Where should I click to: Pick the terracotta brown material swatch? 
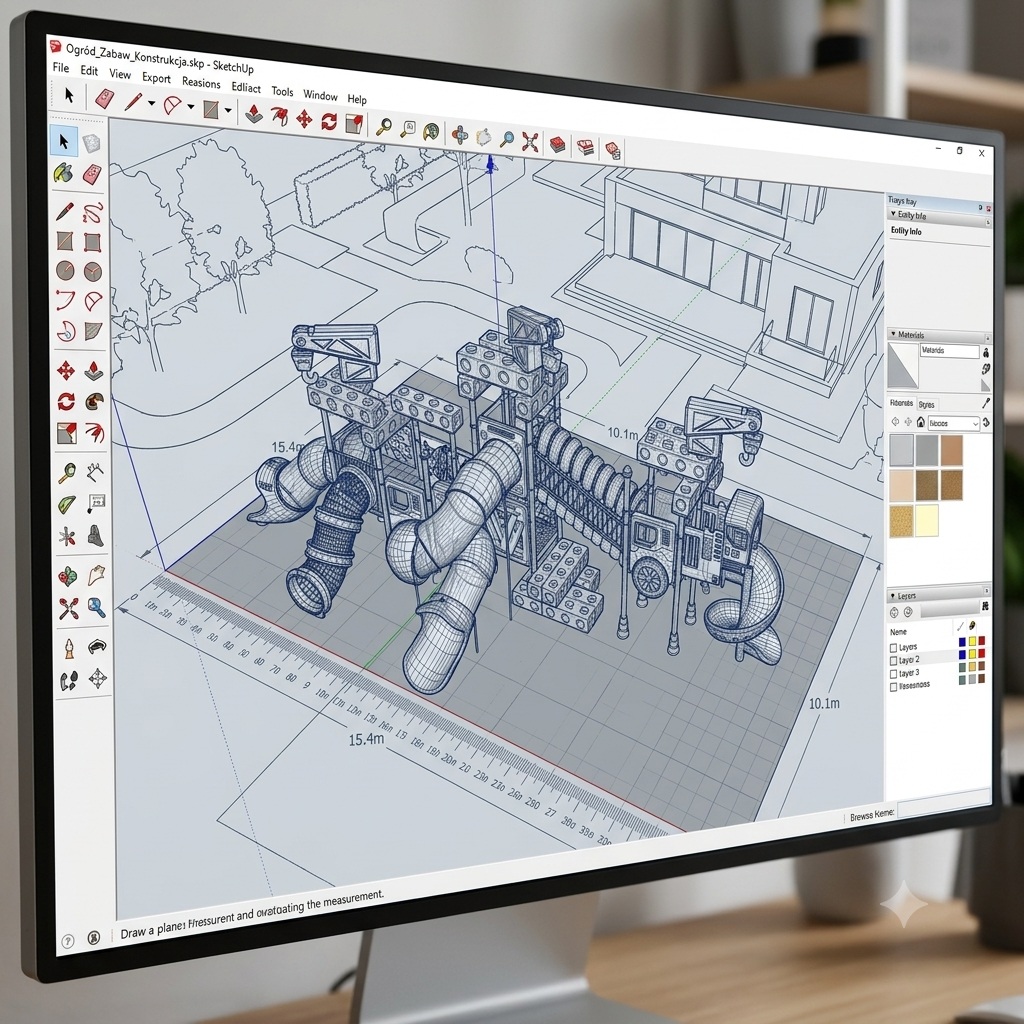coord(952,449)
